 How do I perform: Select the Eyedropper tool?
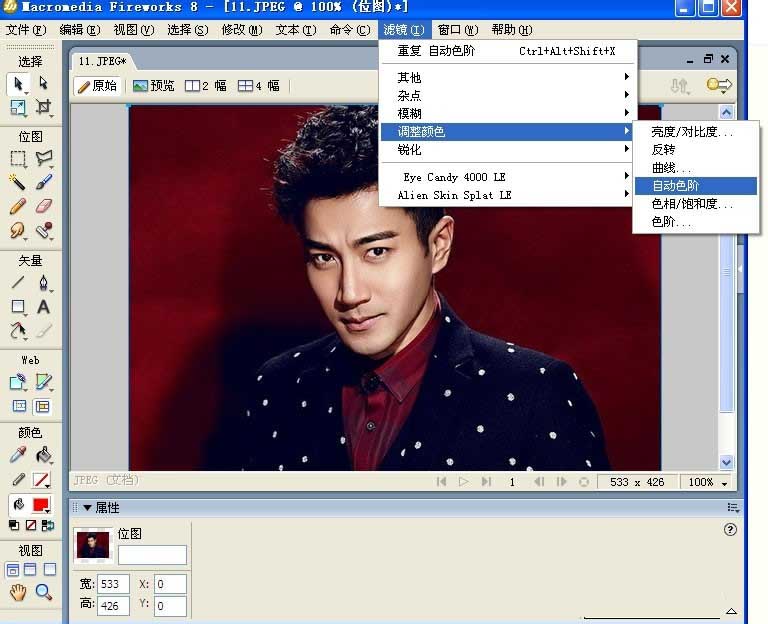click(17, 455)
